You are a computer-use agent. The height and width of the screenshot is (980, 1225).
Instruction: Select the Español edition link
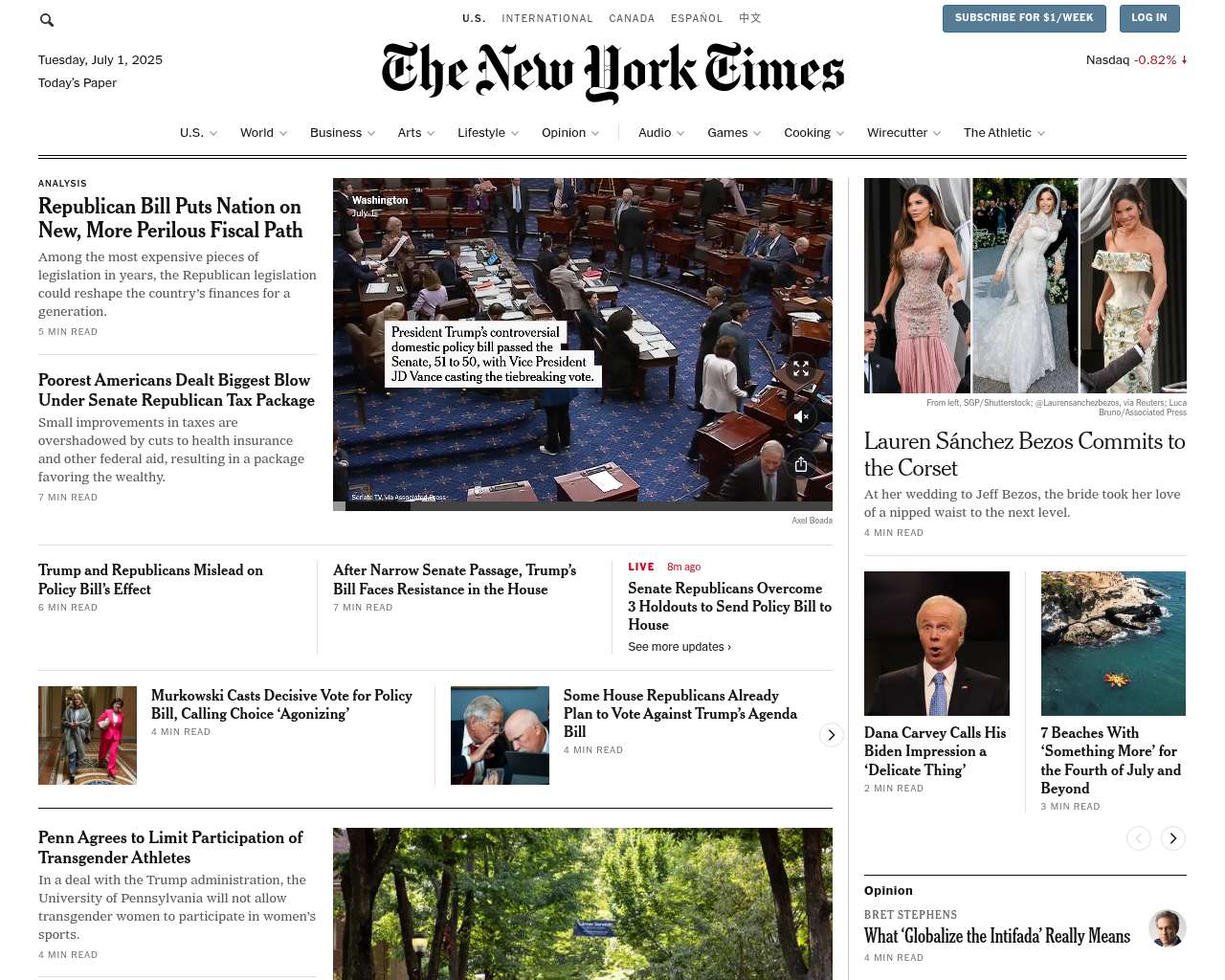[x=697, y=18]
